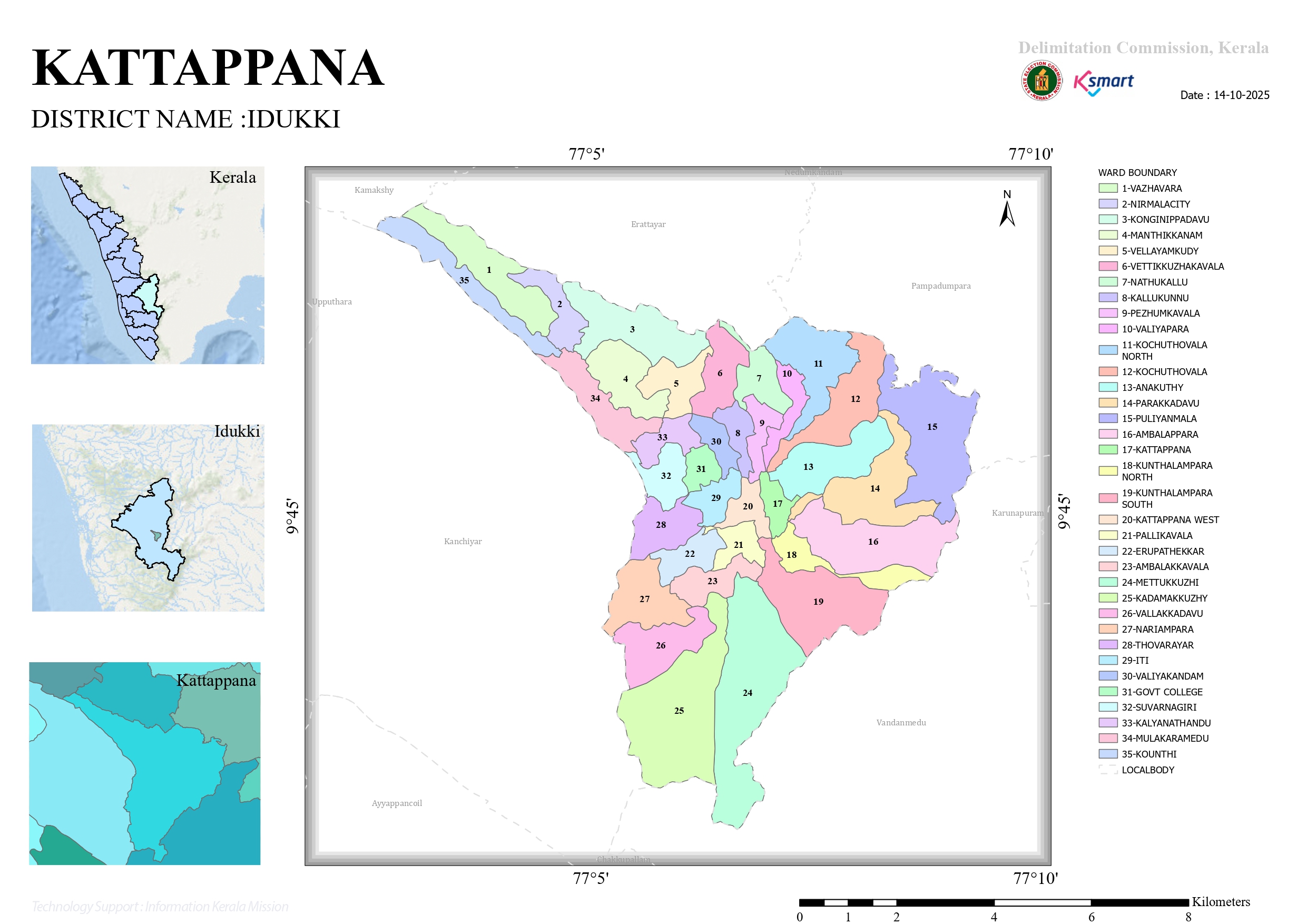
Task: Click the 'Ayyappancoil' neighbouring area label
Action: pyautogui.click(x=397, y=803)
